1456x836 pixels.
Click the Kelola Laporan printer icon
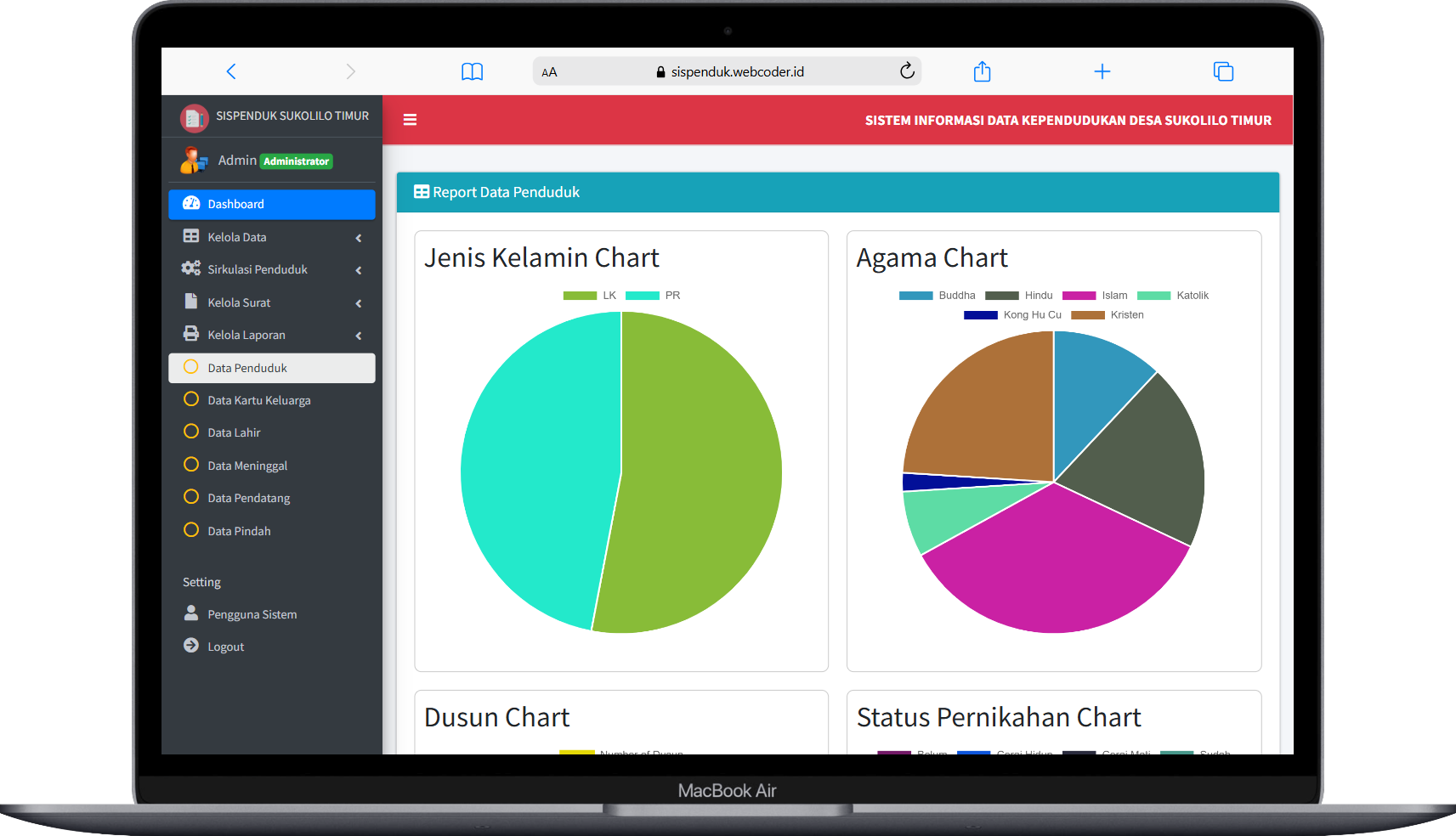pos(191,334)
